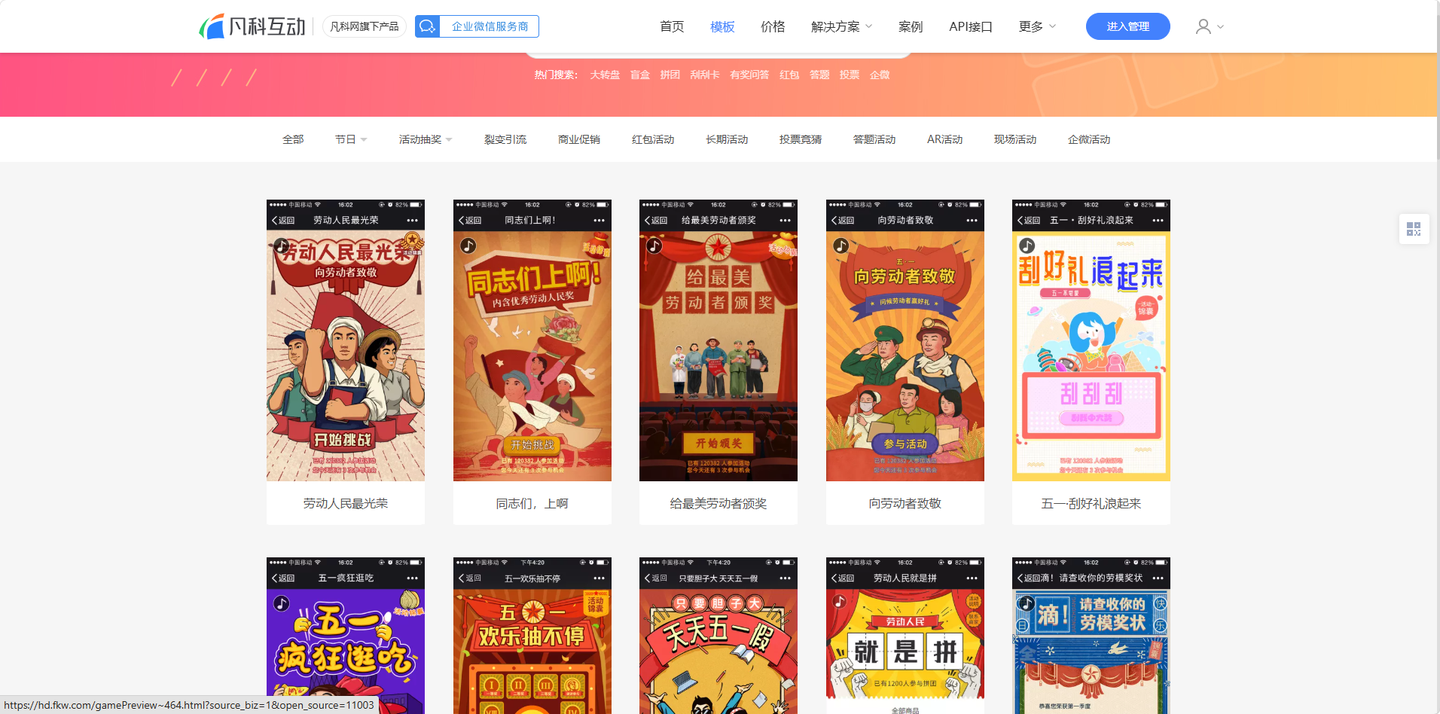Select the 全部 category tab

click(293, 139)
